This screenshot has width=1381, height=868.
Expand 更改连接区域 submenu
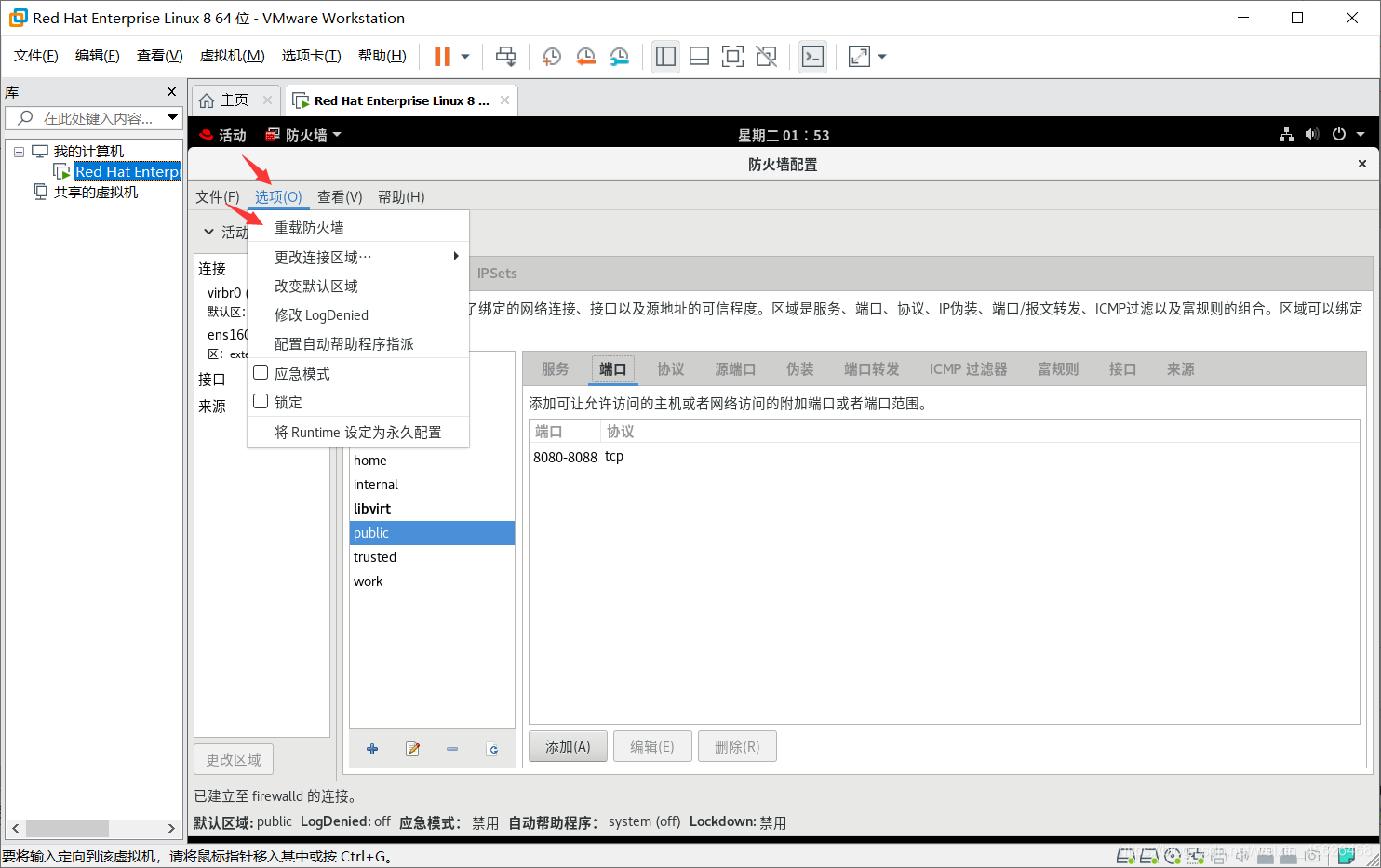[x=358, y=257]
